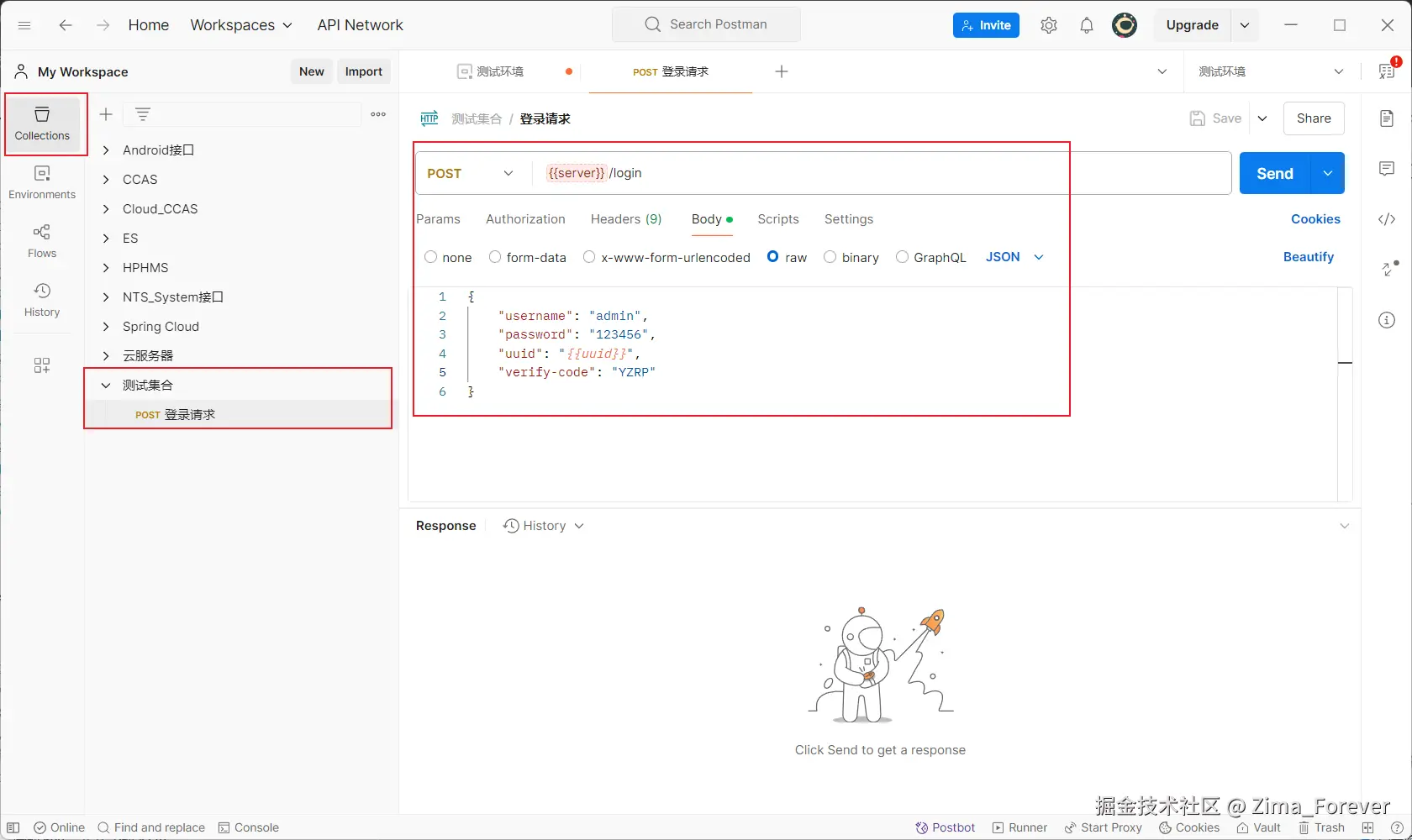
Task: Open the History sidebar panel
Action: [42, 300]
